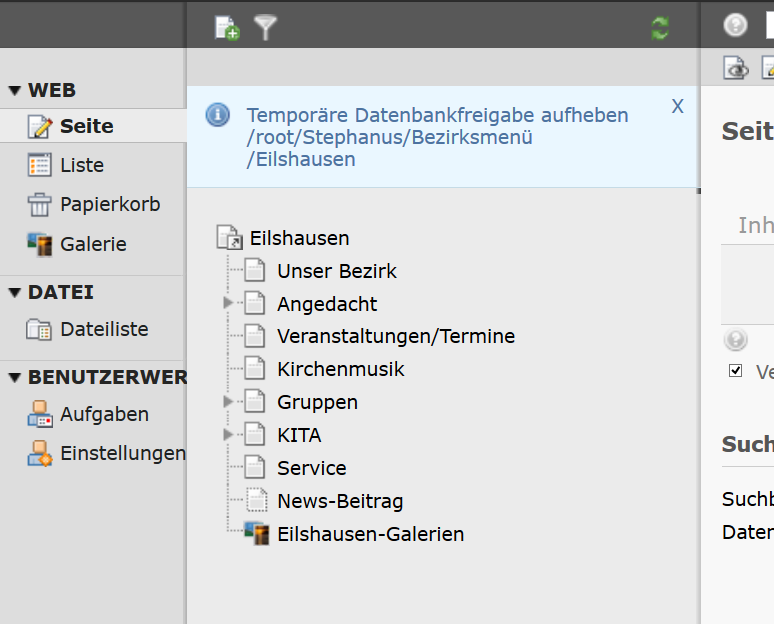Click the Dateiliste module icon
The width and height of the screenshot is (774, 624).
(39, 330)
